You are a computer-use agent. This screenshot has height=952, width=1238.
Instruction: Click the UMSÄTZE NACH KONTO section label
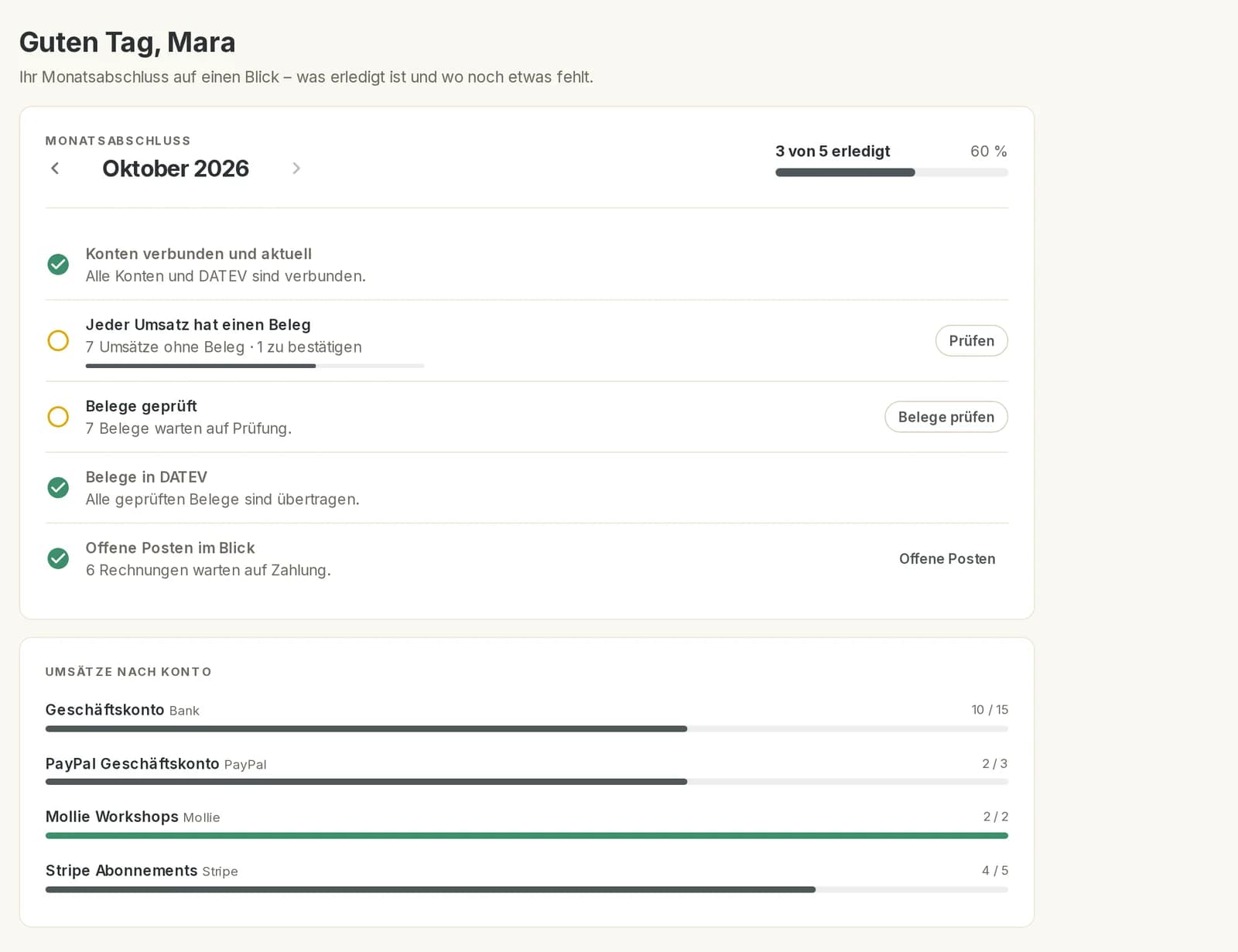(x=128, y=671)
